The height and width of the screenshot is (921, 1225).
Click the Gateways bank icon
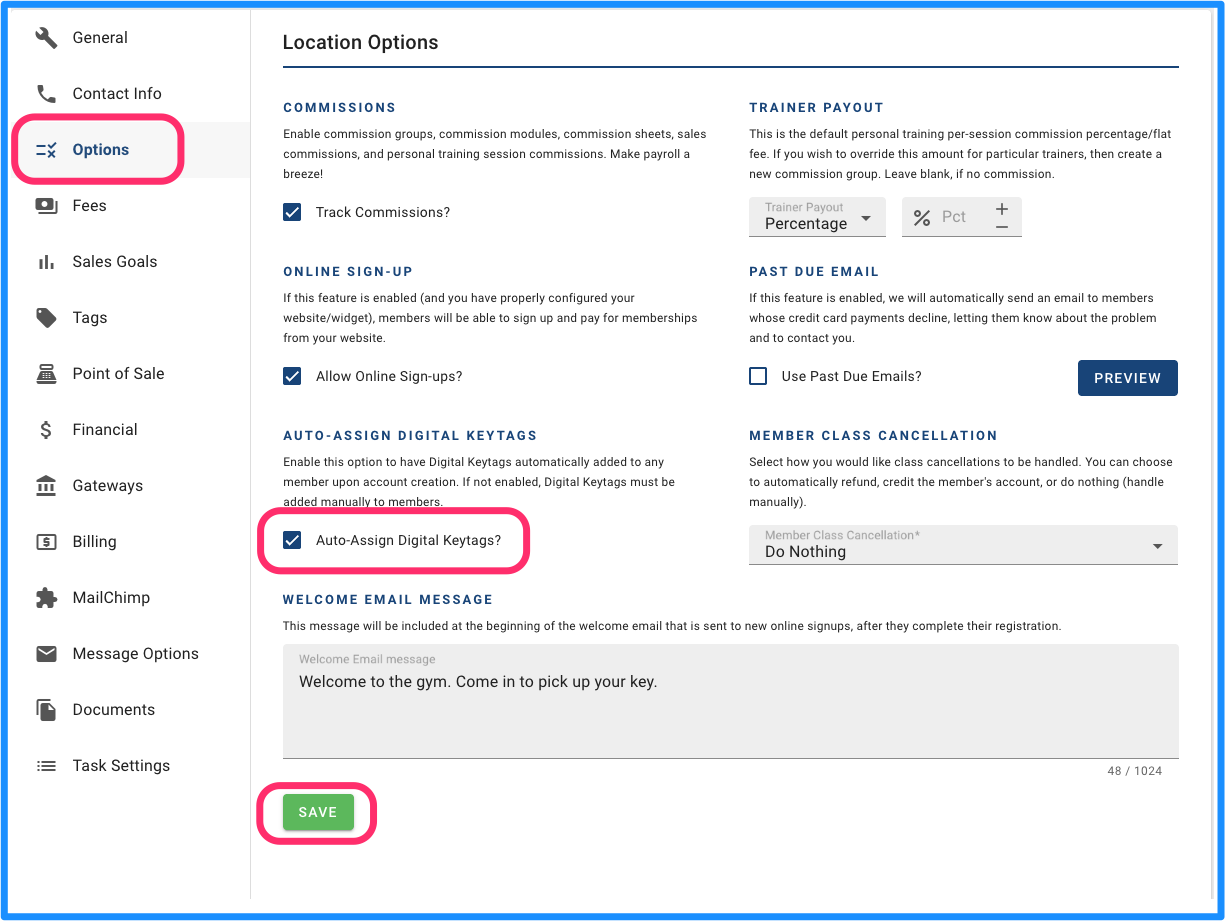(46, 486)
